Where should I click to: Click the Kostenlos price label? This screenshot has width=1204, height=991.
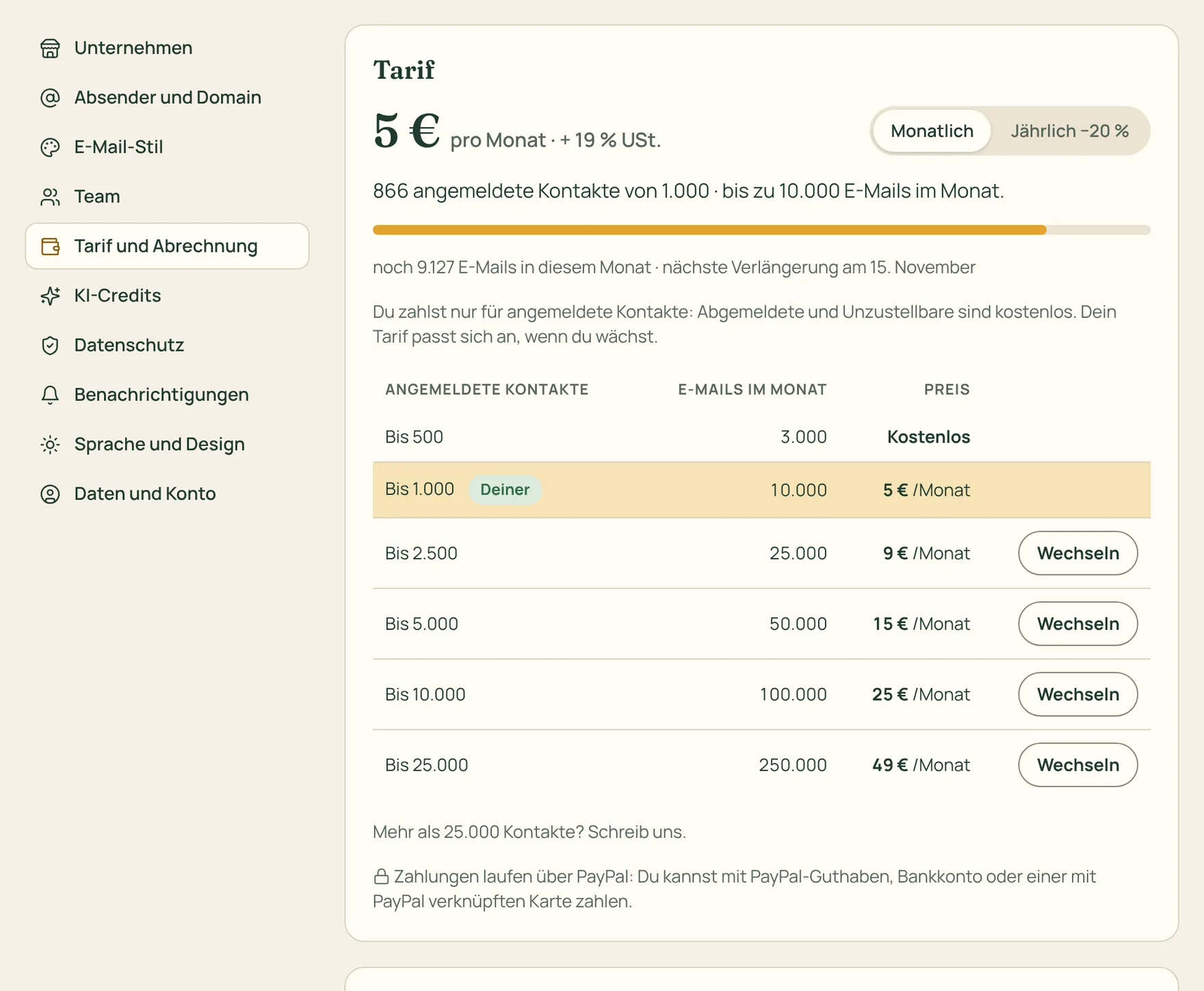click(928, 437)
